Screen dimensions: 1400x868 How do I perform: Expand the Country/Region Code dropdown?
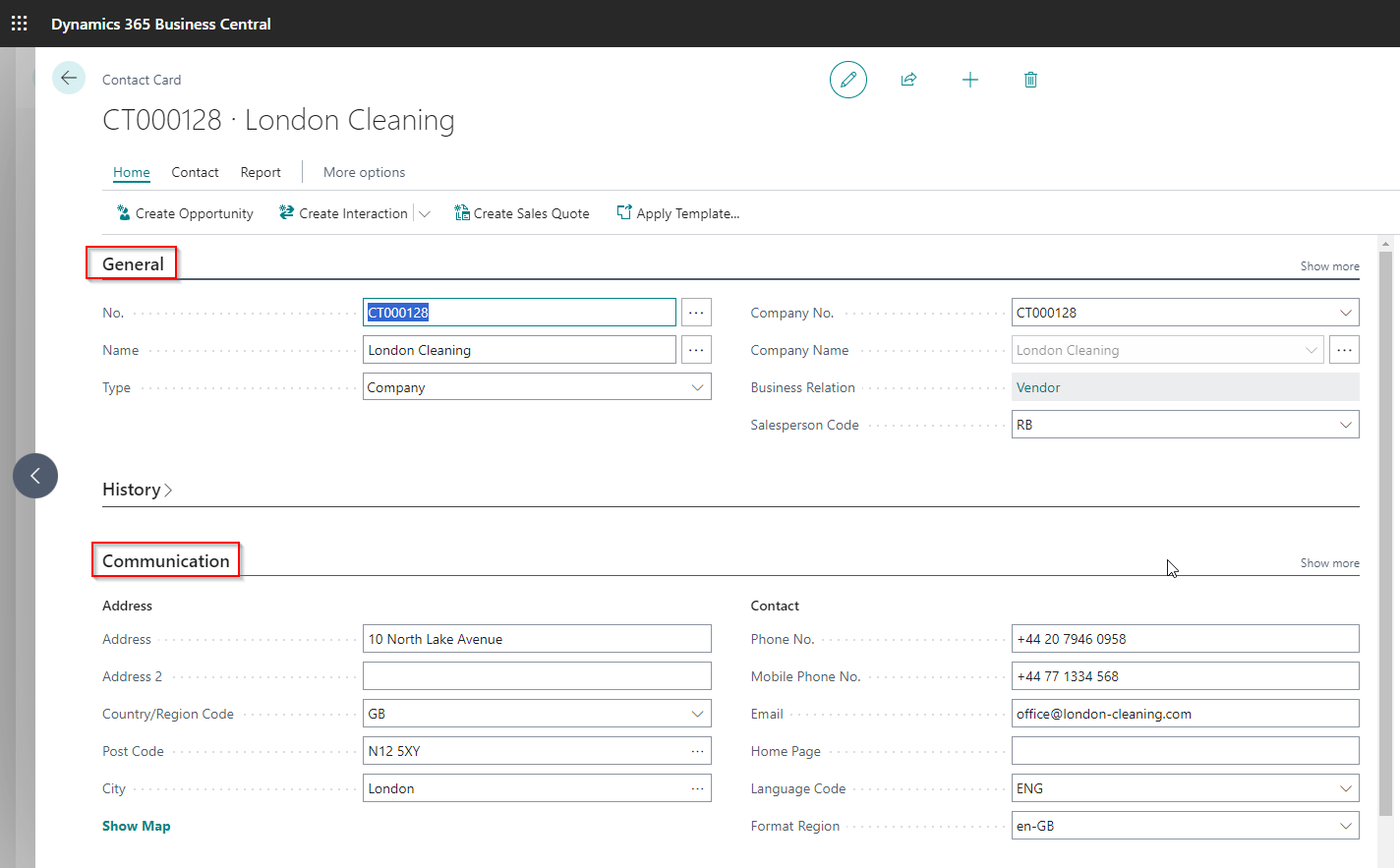697,714
